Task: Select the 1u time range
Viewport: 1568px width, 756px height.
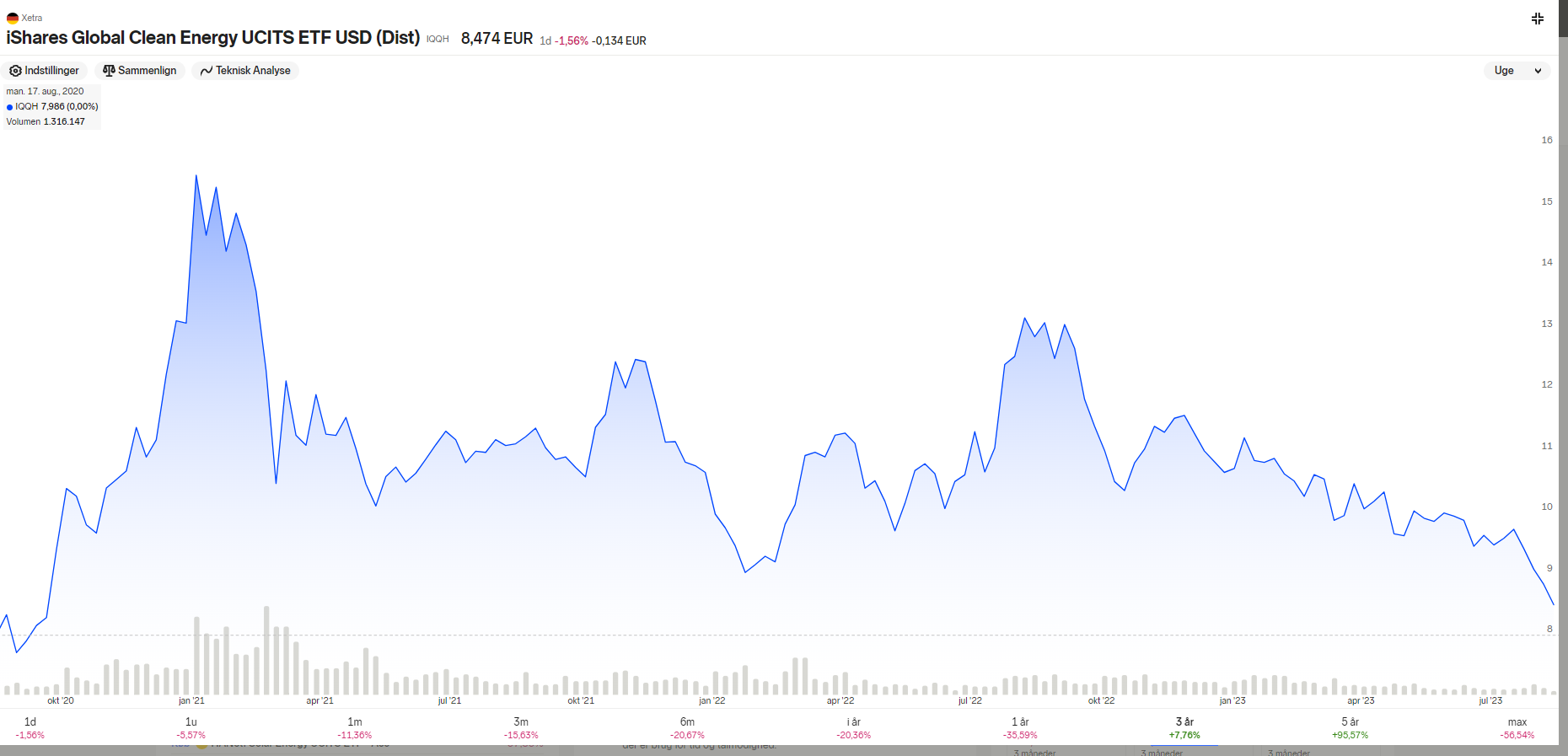Action: (191, 728)
